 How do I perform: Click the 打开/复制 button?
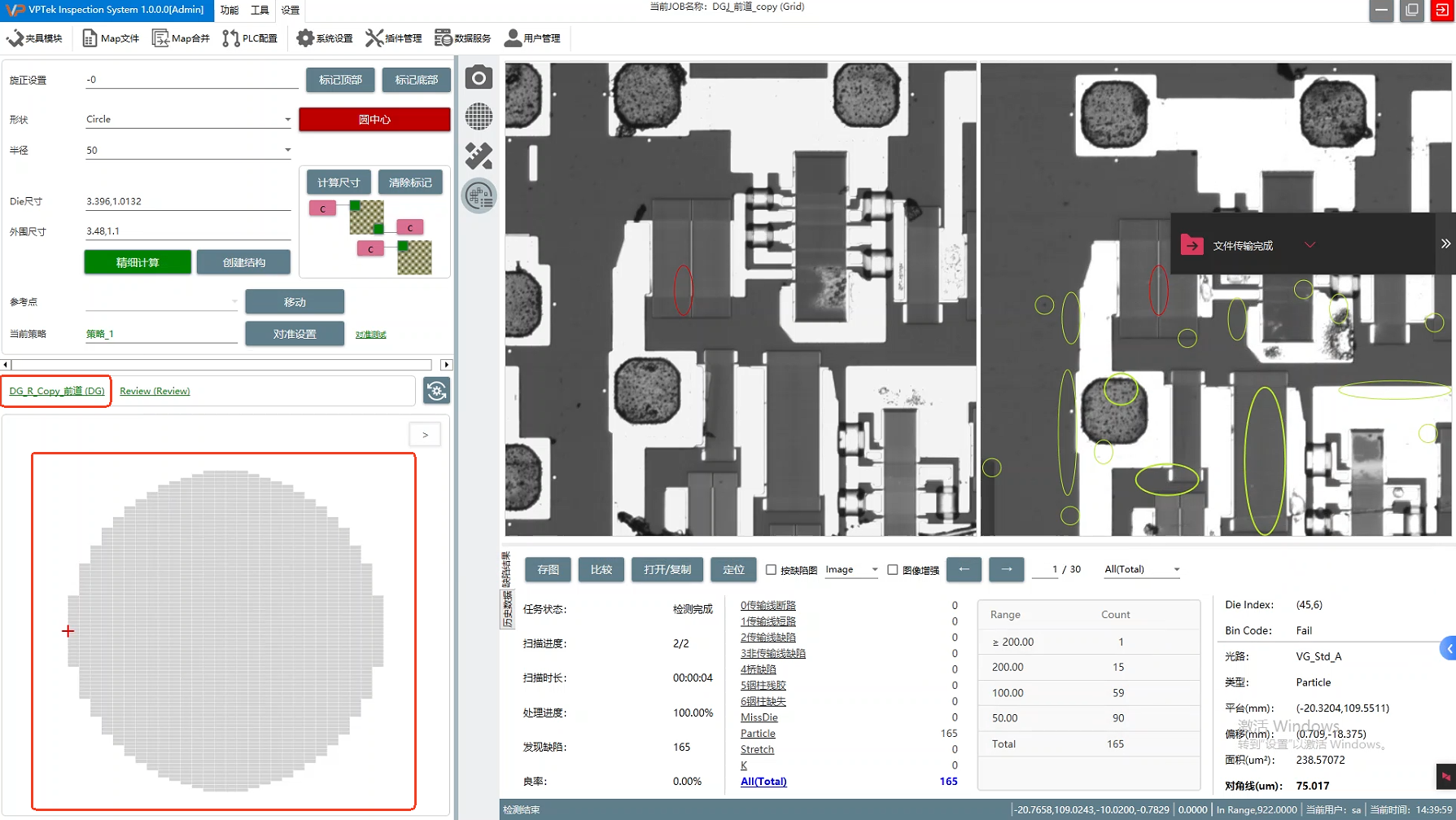[x=667, y=569]
